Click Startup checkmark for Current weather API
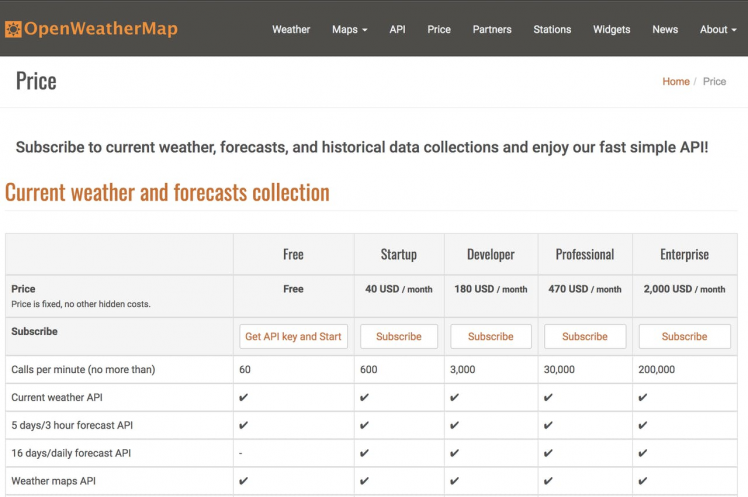748x497 pixels. (364, 397)
